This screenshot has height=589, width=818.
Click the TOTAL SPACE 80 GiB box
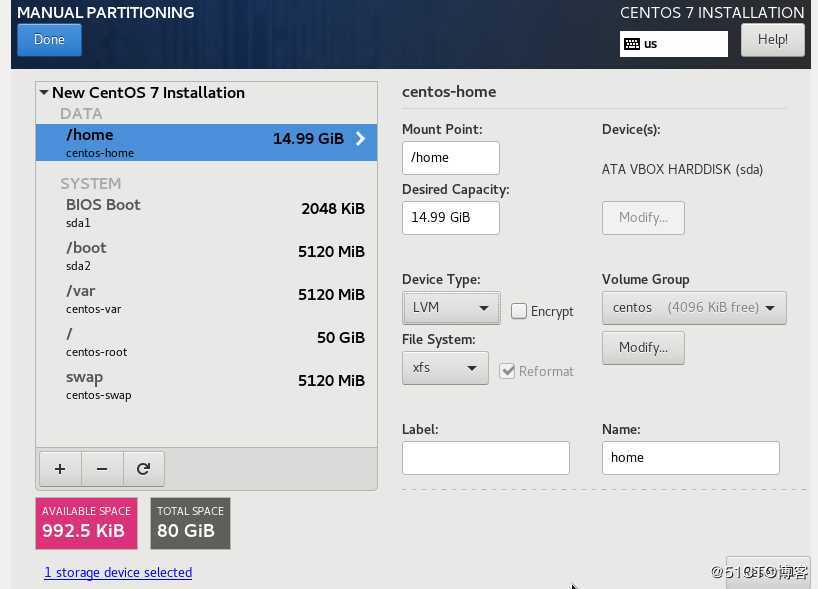pyautogui.click(x=190, y=523)
